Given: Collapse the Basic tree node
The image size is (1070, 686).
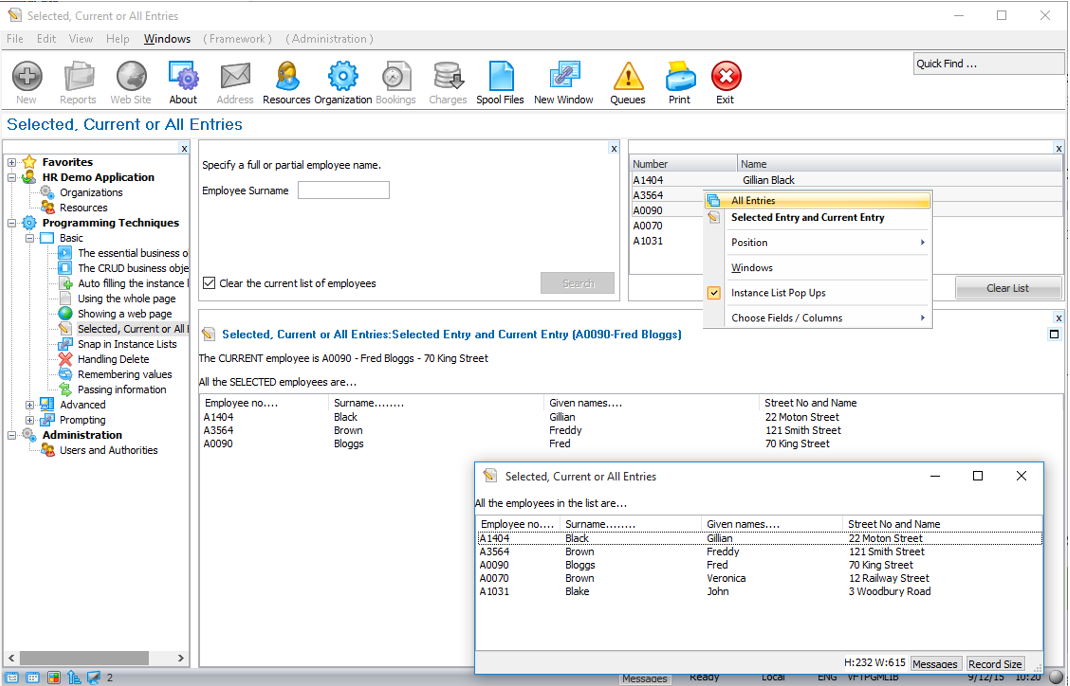Looking at the screenshot, I should click(30, 238).
